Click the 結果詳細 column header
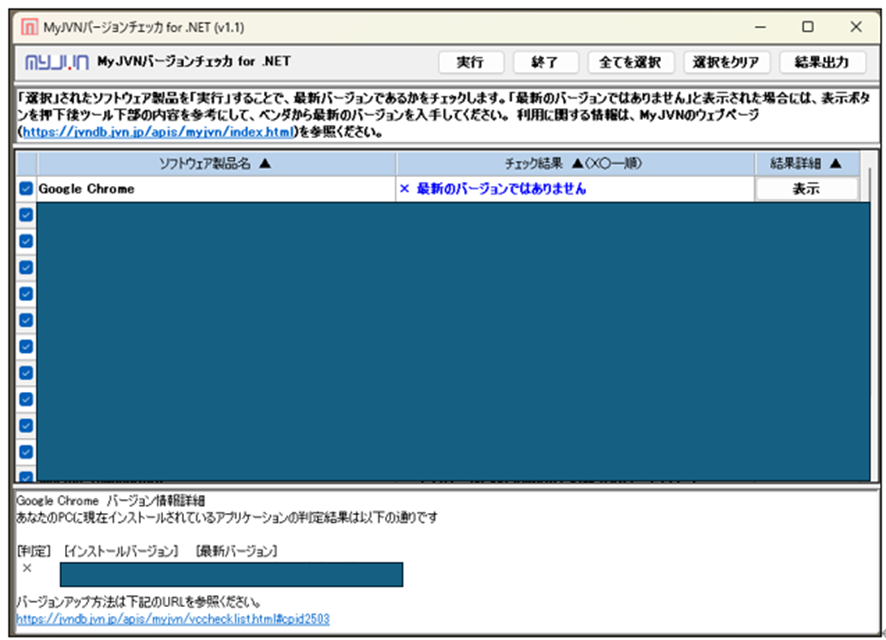The width and height of the screenshot is (886, 640). tap(807, 163)
